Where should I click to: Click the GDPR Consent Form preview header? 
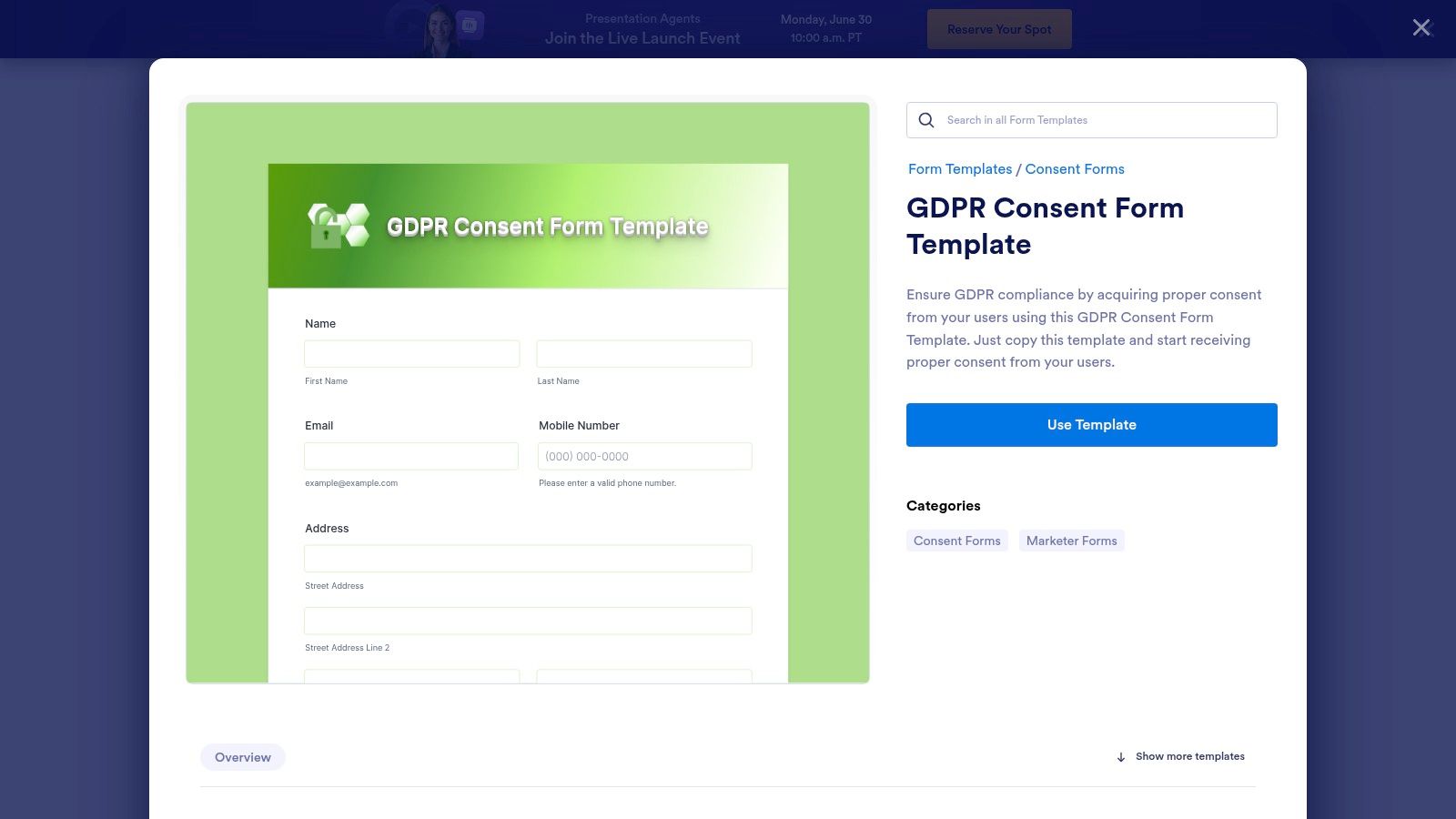[x=528, y=225]
